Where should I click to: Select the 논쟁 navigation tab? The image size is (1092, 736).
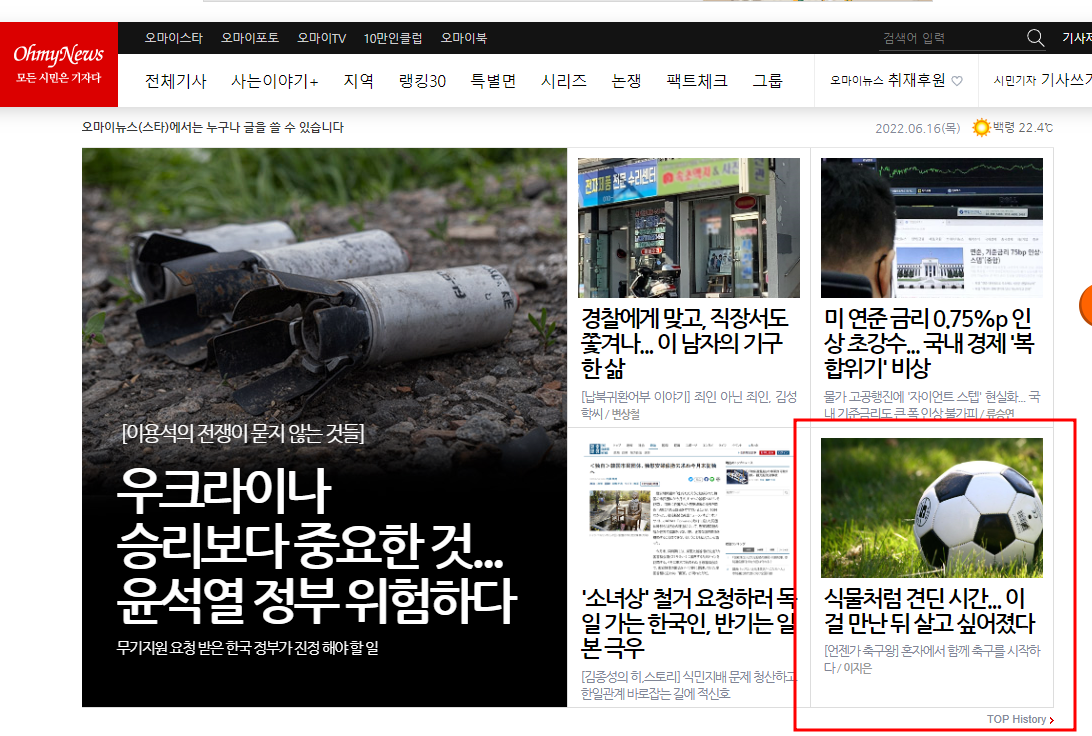626,81
